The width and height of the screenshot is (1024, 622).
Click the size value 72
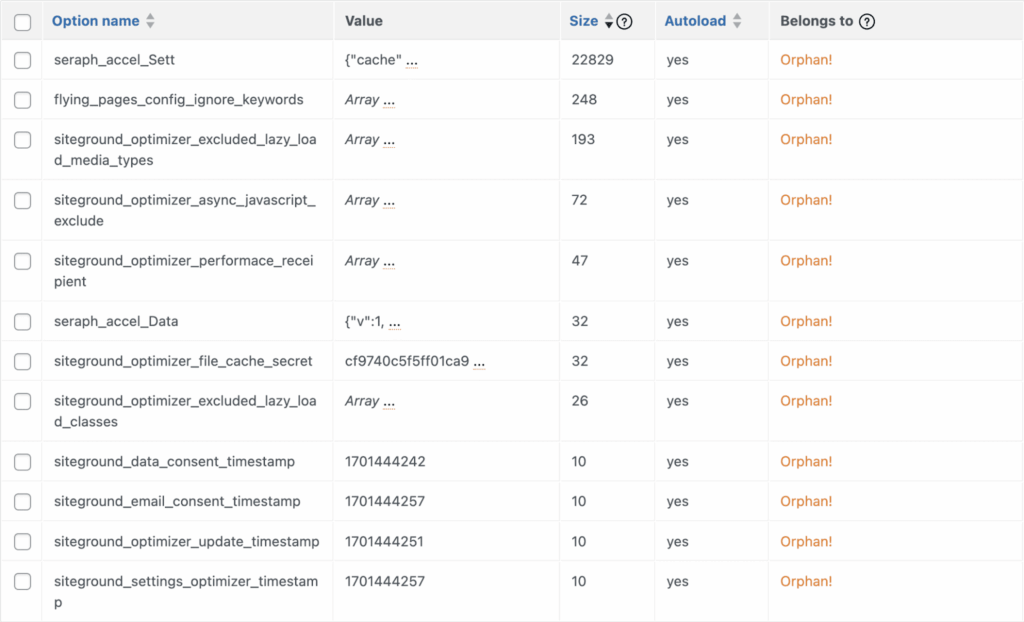click(579, 200)
